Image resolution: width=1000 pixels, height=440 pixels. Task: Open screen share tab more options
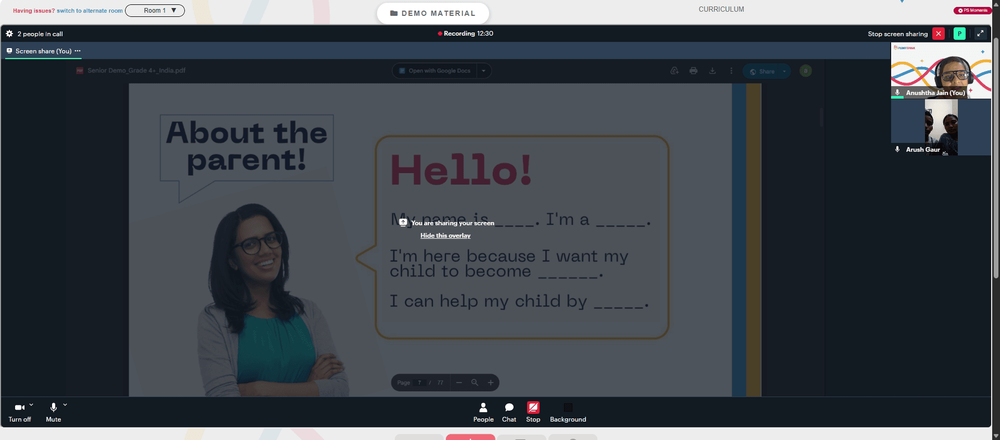(78, 51)
